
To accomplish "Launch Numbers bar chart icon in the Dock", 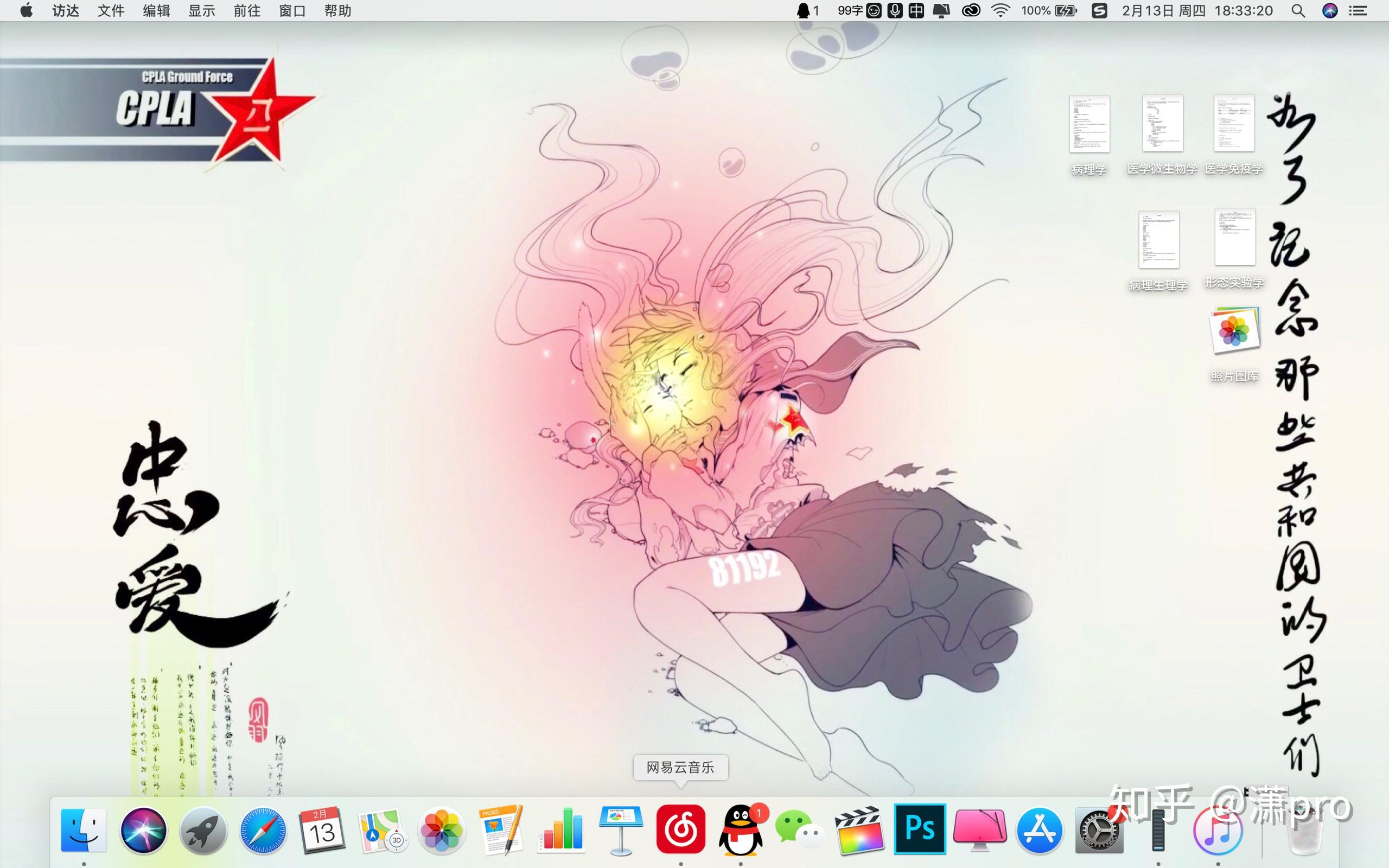I will pyautogui.click(x=561, y=830).
